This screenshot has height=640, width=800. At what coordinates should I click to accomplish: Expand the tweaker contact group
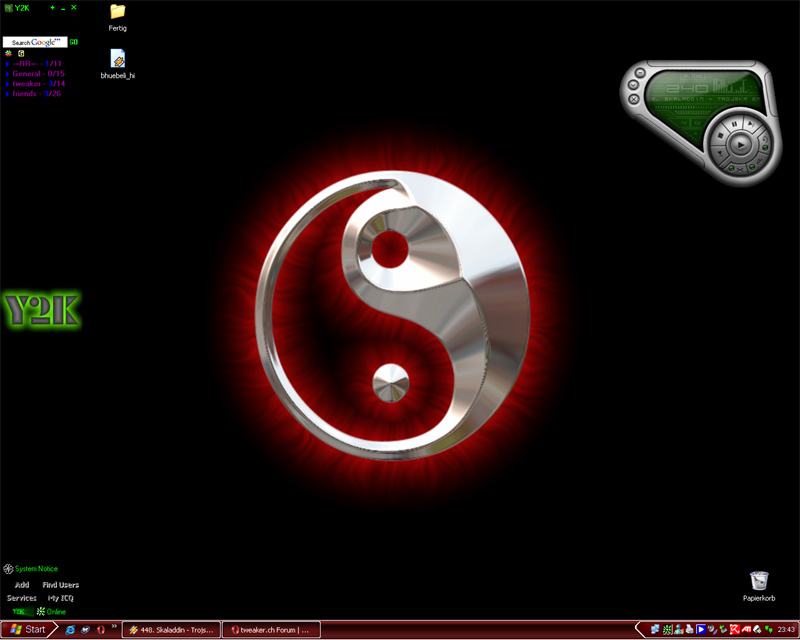(x=7, y=84)
